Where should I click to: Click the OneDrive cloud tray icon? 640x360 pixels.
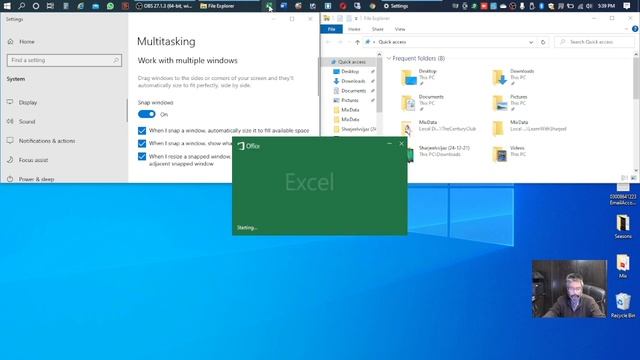[503, 6]
